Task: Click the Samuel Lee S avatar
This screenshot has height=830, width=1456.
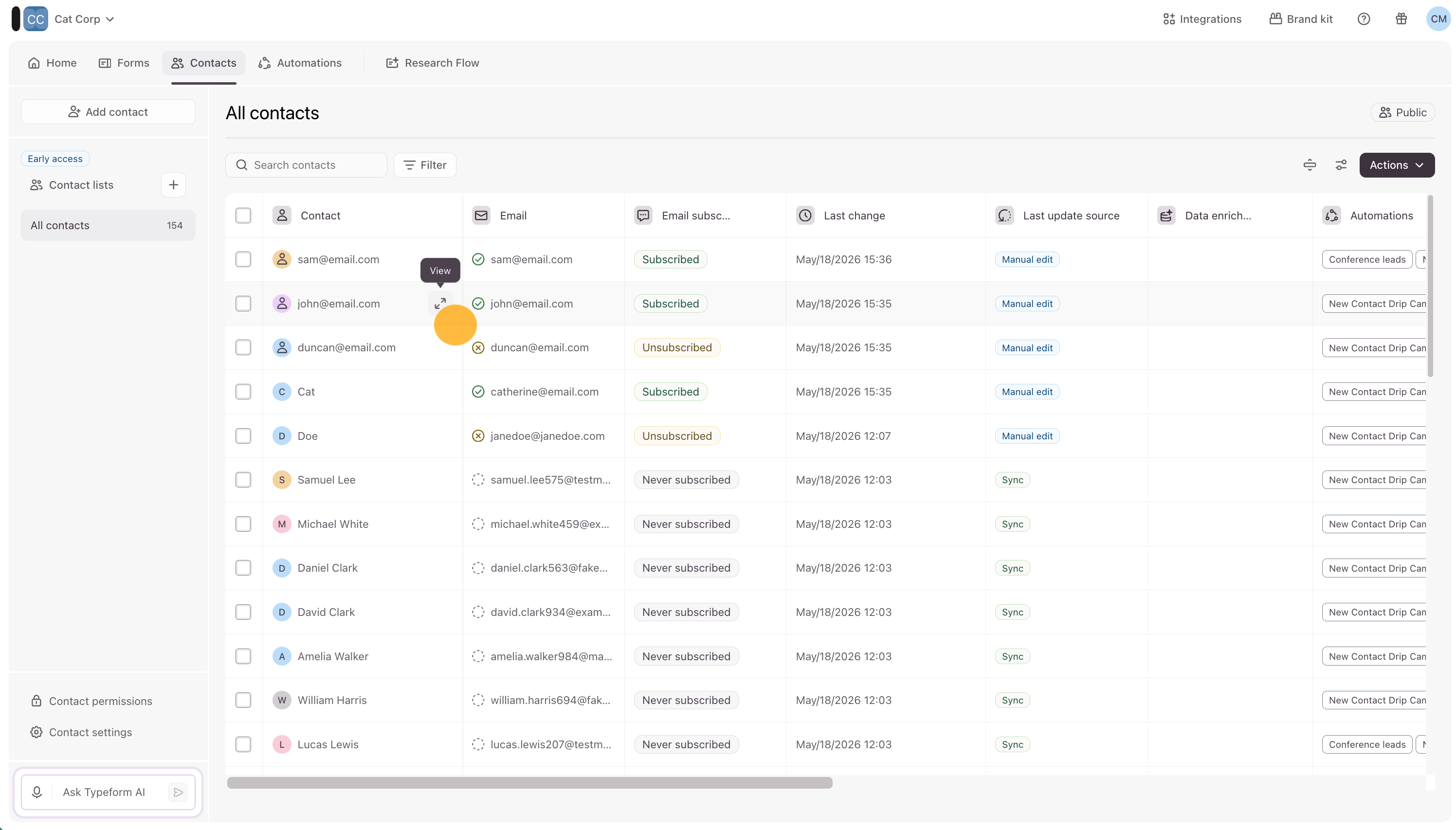Action: click(282, 479)
